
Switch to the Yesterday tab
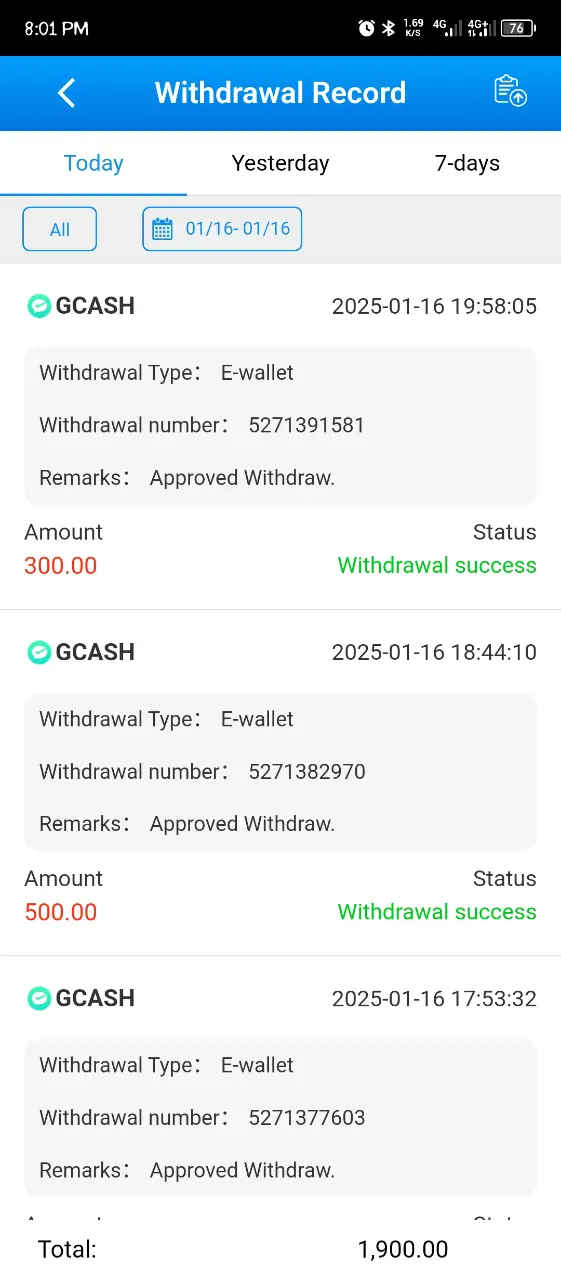280,163
